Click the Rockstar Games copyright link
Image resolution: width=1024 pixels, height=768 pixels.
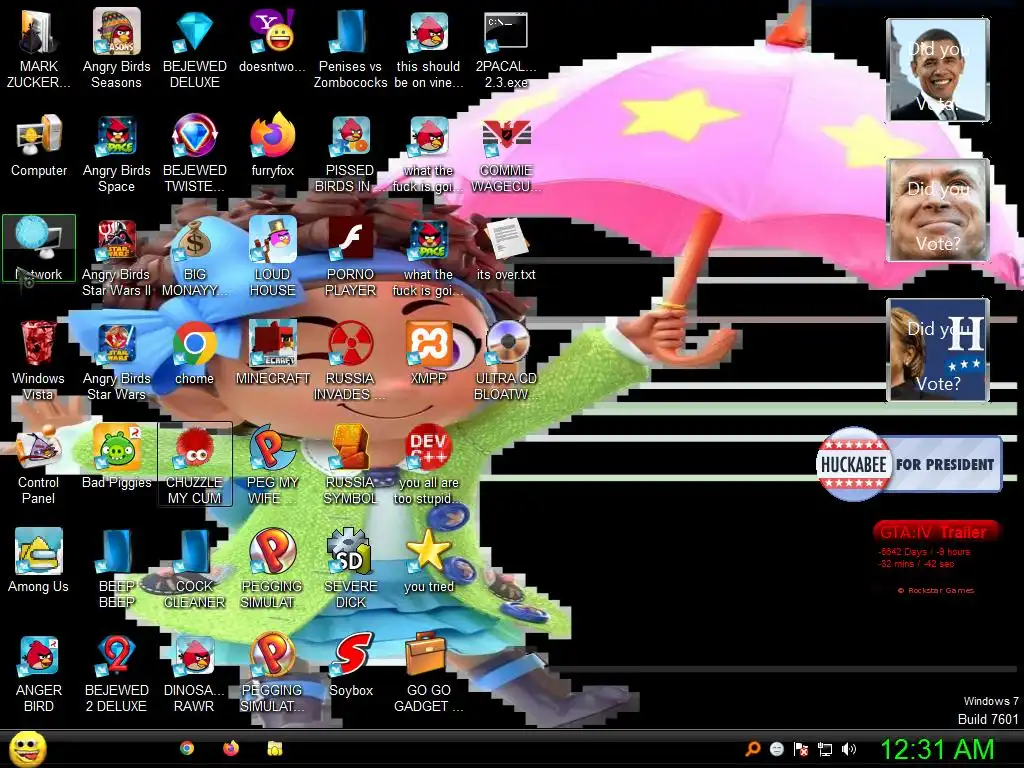pos(936,590)
